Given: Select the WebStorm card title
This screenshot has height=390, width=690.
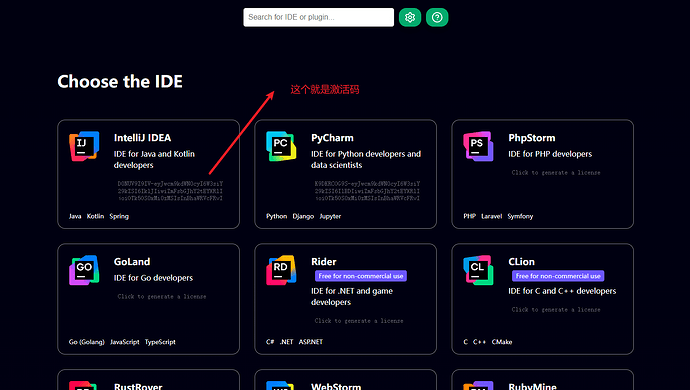Looking at the screenshot, I should [x=336, y=386].
